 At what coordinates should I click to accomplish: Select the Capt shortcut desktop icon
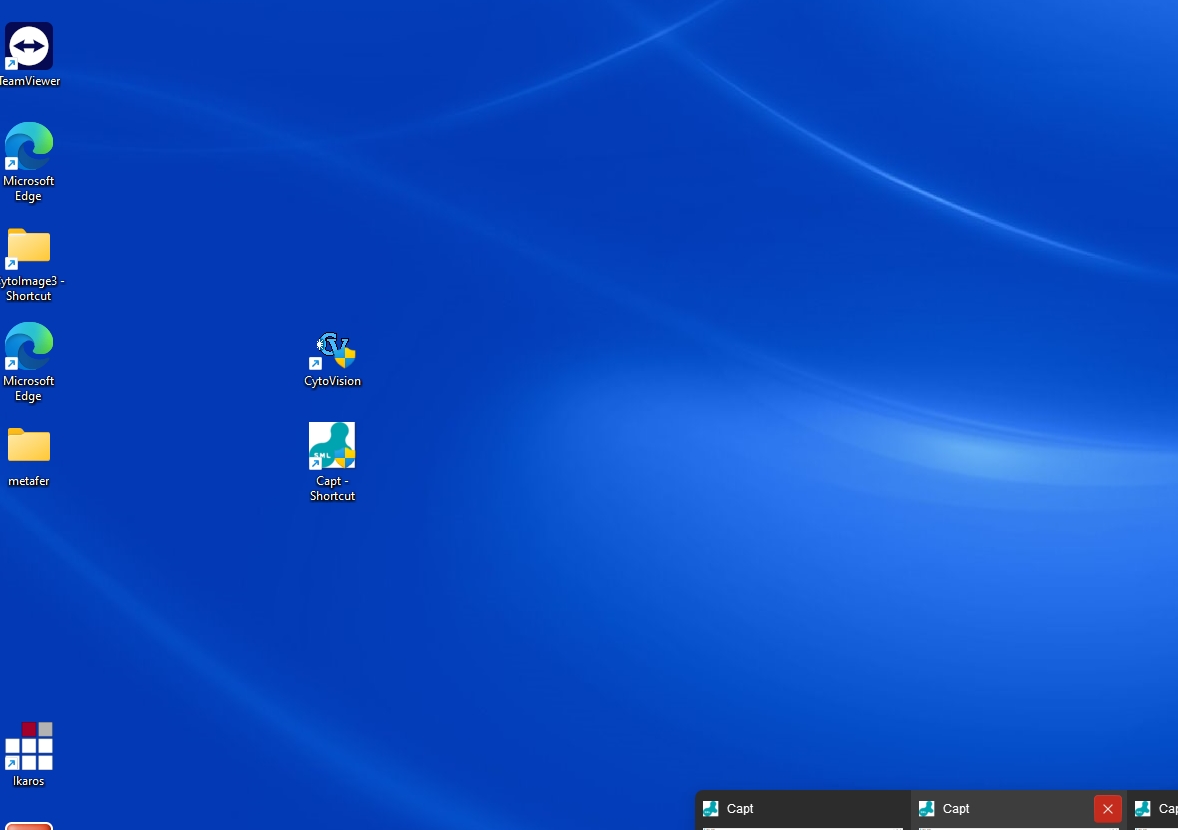[x=332, y=446]
